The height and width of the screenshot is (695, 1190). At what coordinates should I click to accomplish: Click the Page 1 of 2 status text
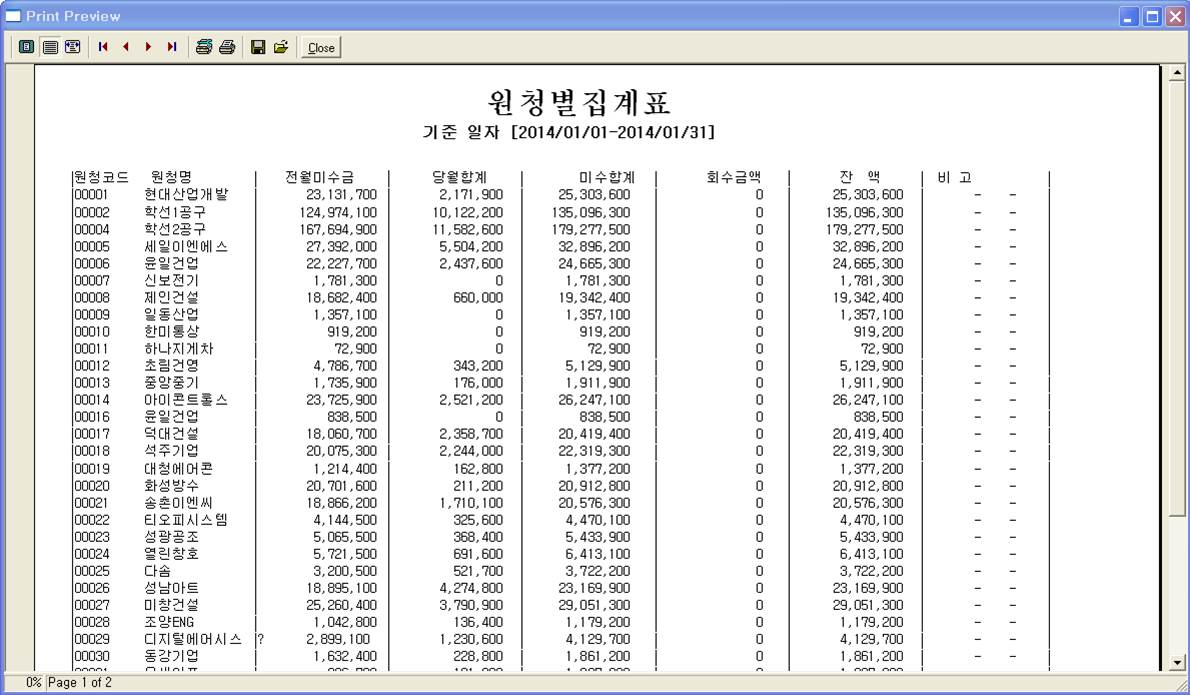click(x=80, y=682)
